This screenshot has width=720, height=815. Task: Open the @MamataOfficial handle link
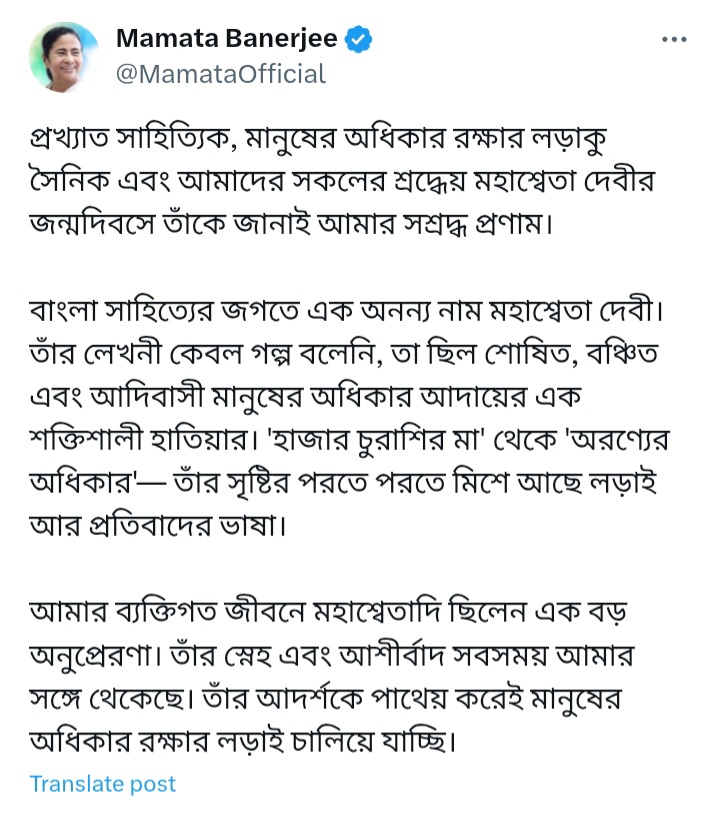(221, 73)
